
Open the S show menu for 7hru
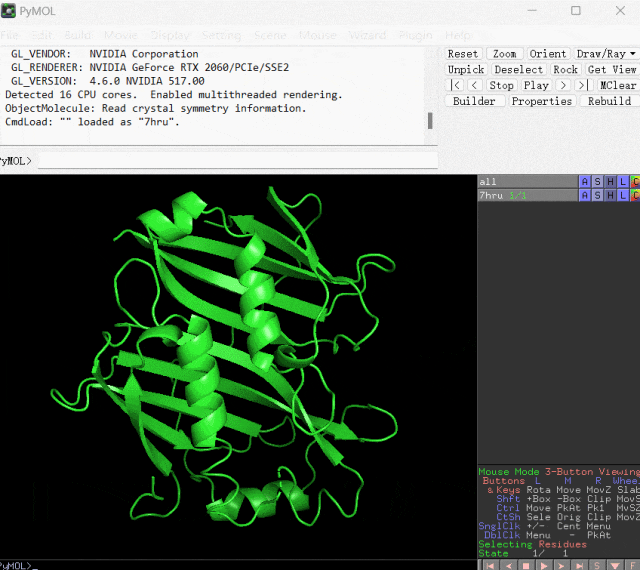tap(597, 196)
